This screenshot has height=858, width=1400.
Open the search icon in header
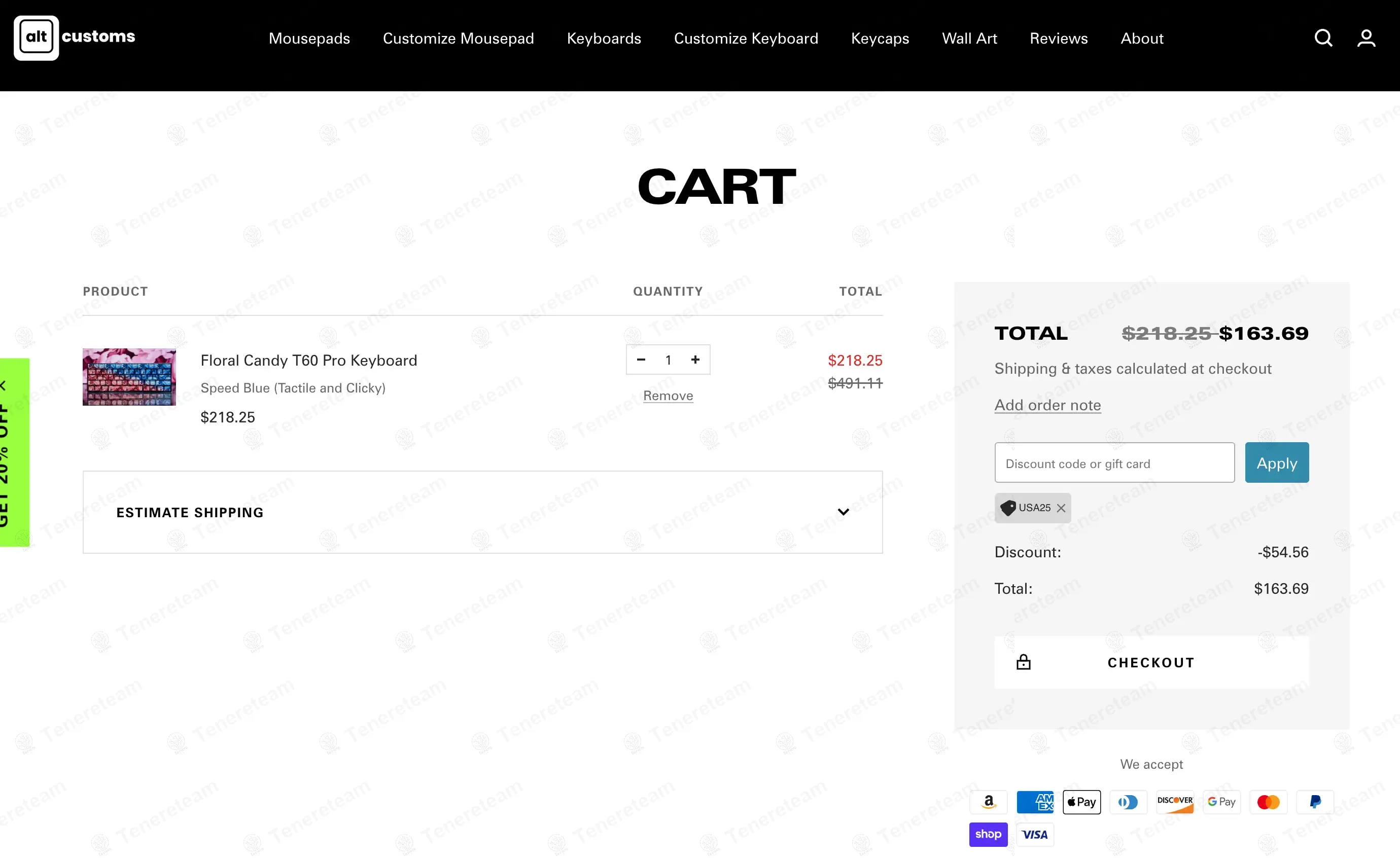(1323, 38)
